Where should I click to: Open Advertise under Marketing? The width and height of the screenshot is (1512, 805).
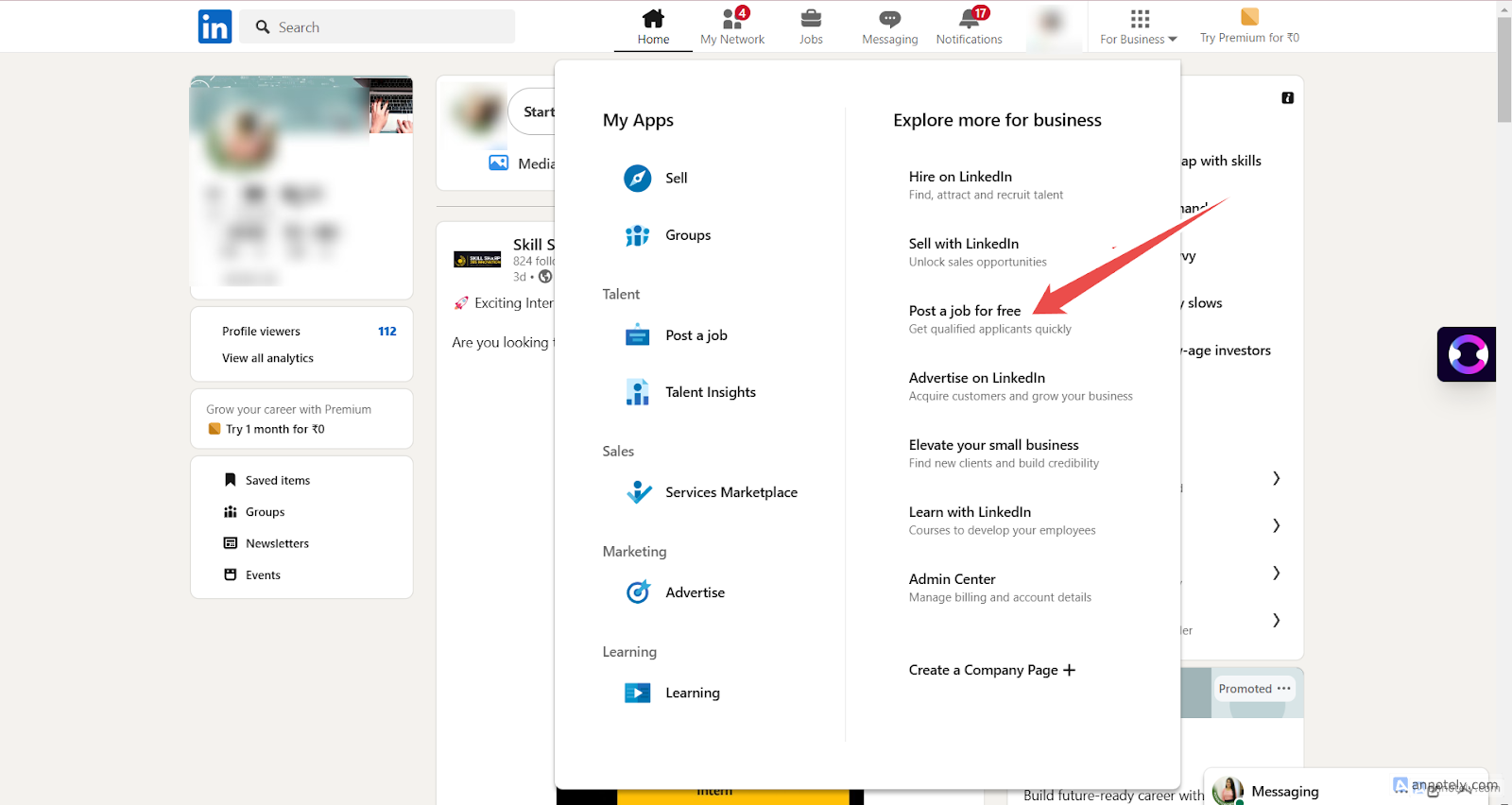click(x=696, y=592)
